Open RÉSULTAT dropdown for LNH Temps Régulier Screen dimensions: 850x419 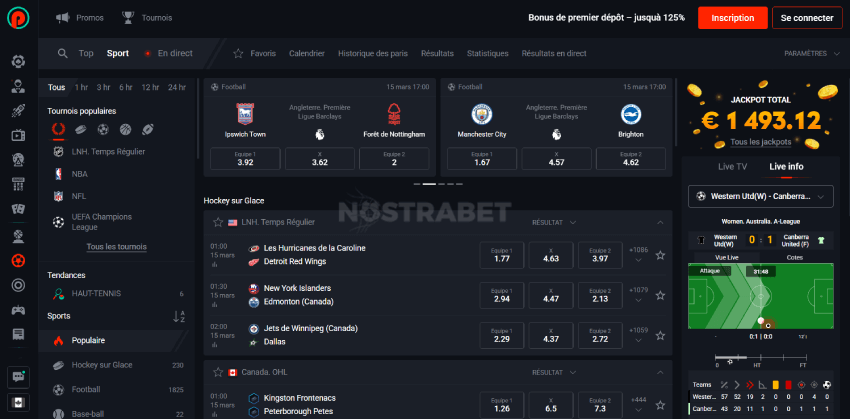click(x=554, y=222)
